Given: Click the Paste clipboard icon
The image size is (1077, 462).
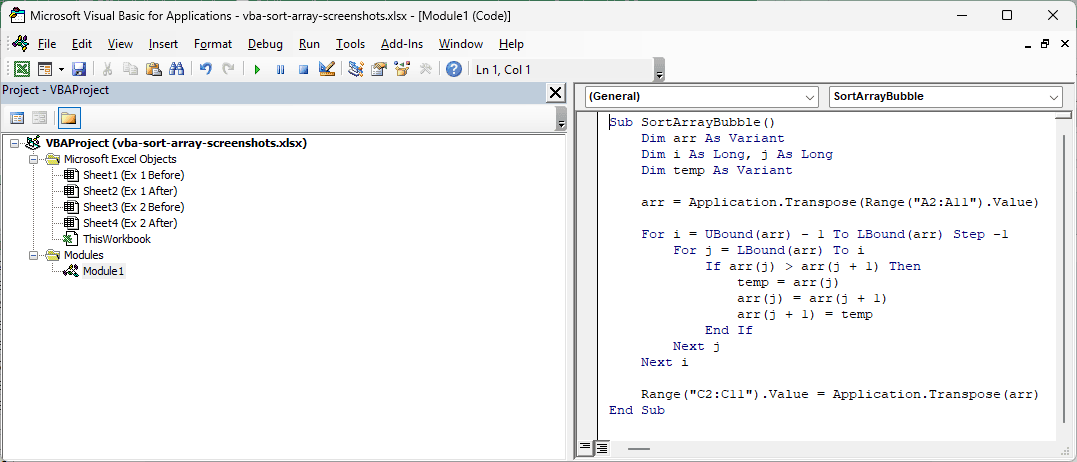Looking at the screenshot, I should (153, 69).
